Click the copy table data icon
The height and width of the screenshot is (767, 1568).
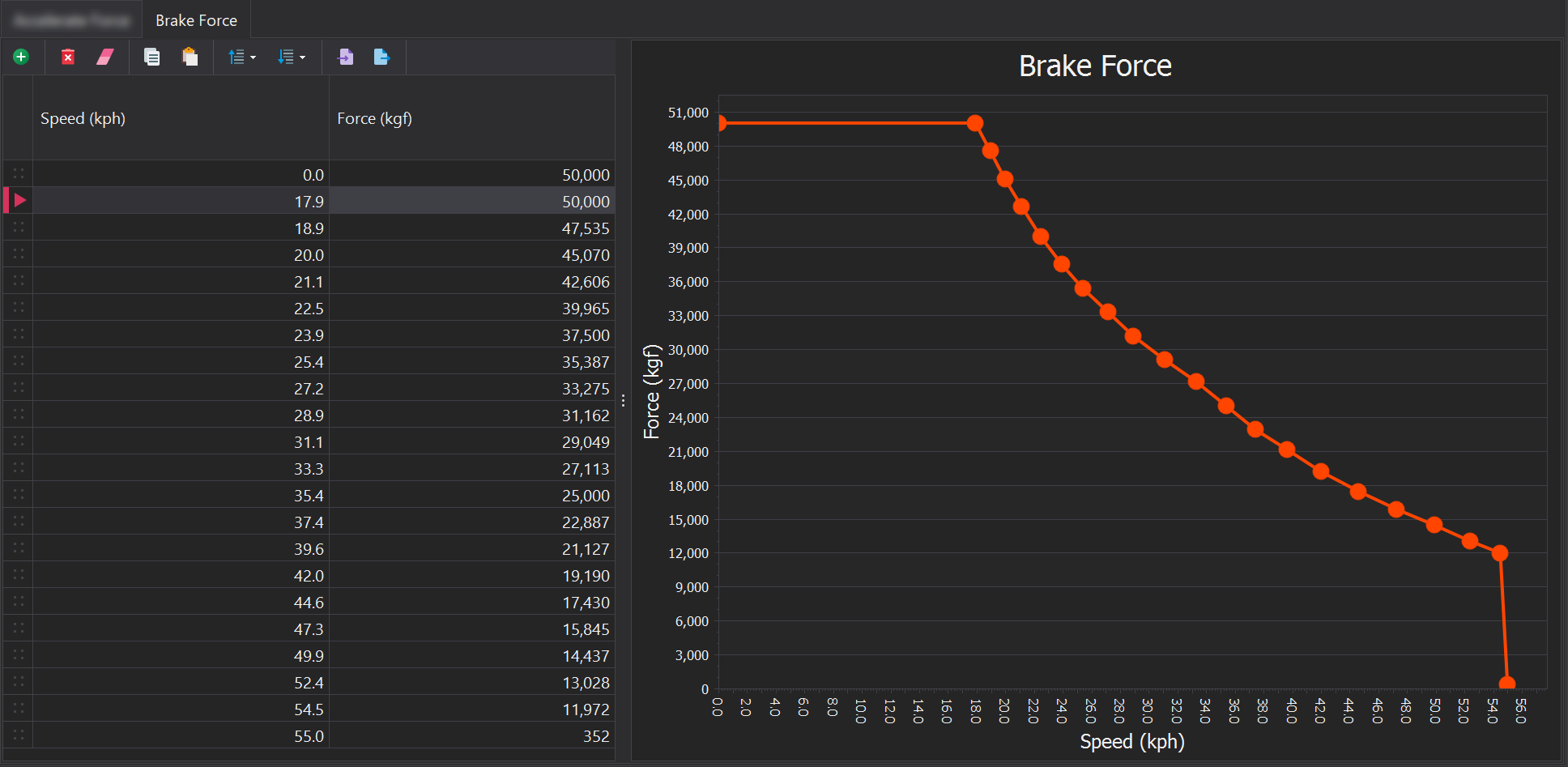(151, 57)
